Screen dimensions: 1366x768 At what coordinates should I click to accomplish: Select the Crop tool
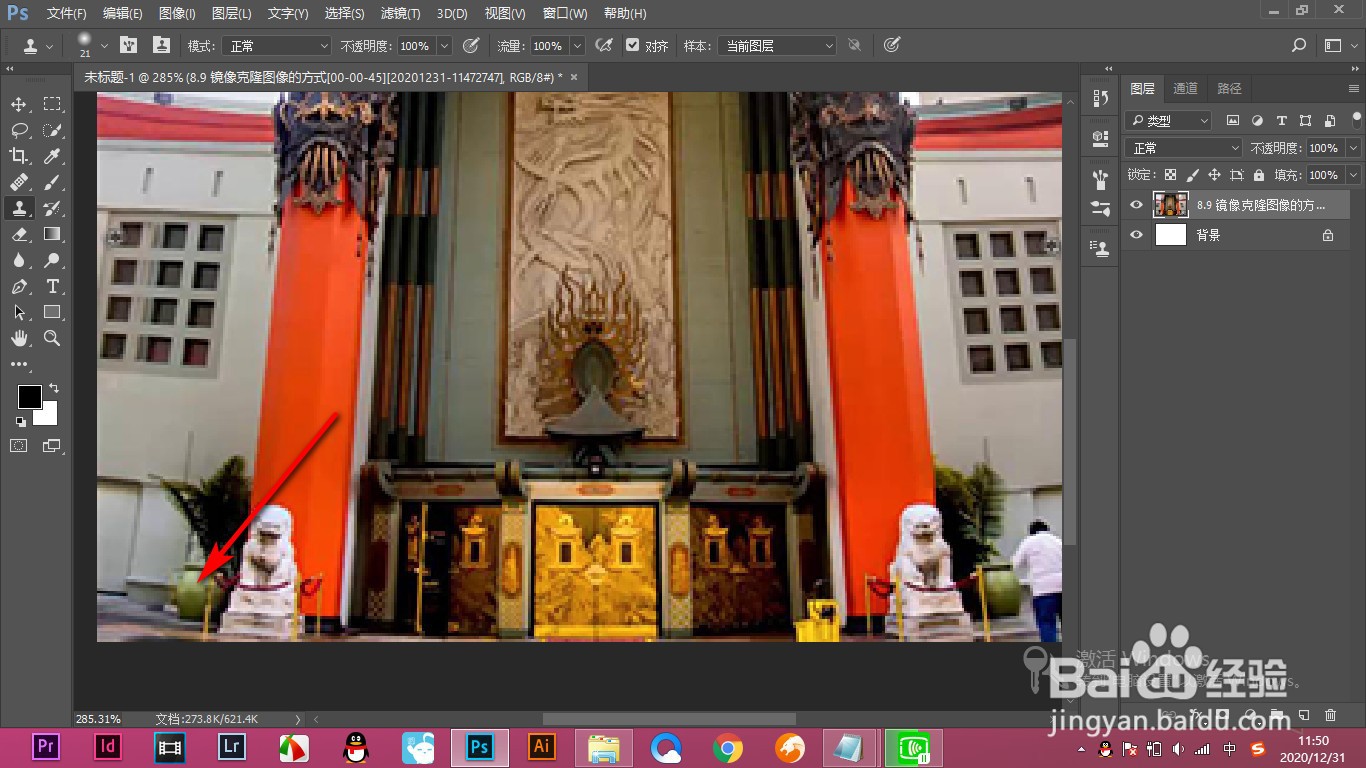[x=19, y=157]
